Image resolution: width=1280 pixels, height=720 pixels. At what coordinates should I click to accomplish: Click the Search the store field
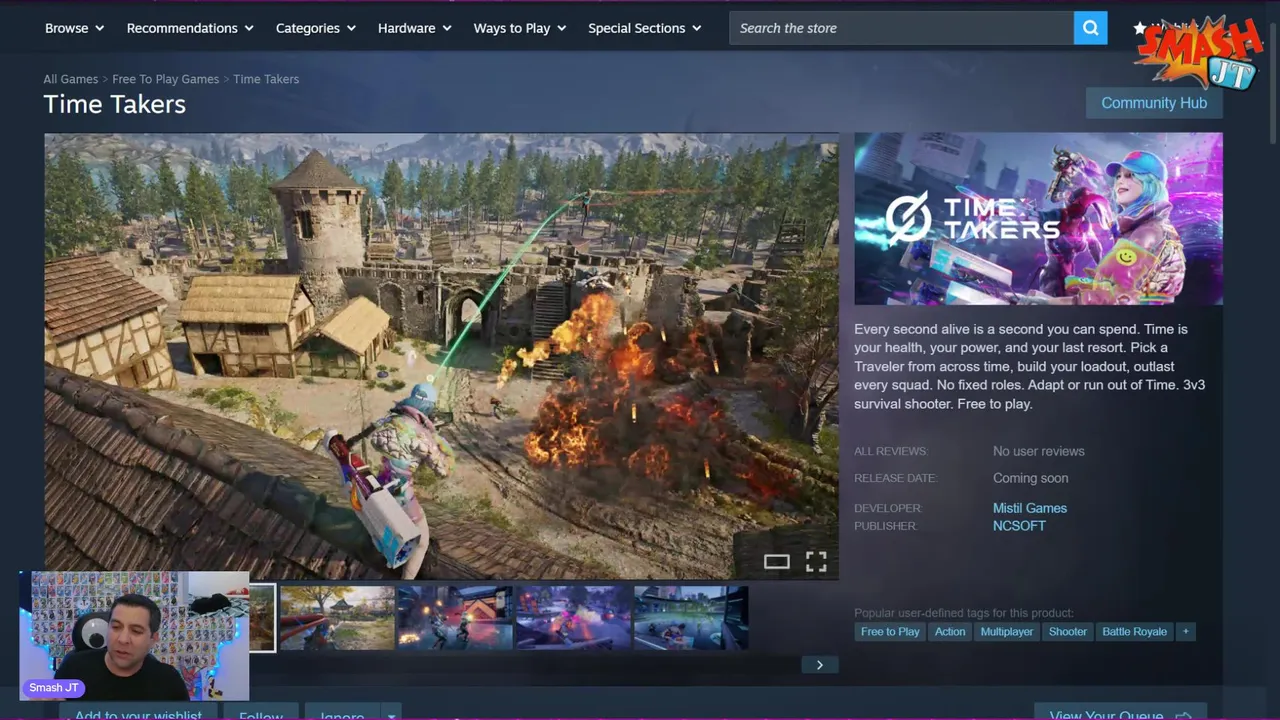pyautogui.click(x=901, y=28)
